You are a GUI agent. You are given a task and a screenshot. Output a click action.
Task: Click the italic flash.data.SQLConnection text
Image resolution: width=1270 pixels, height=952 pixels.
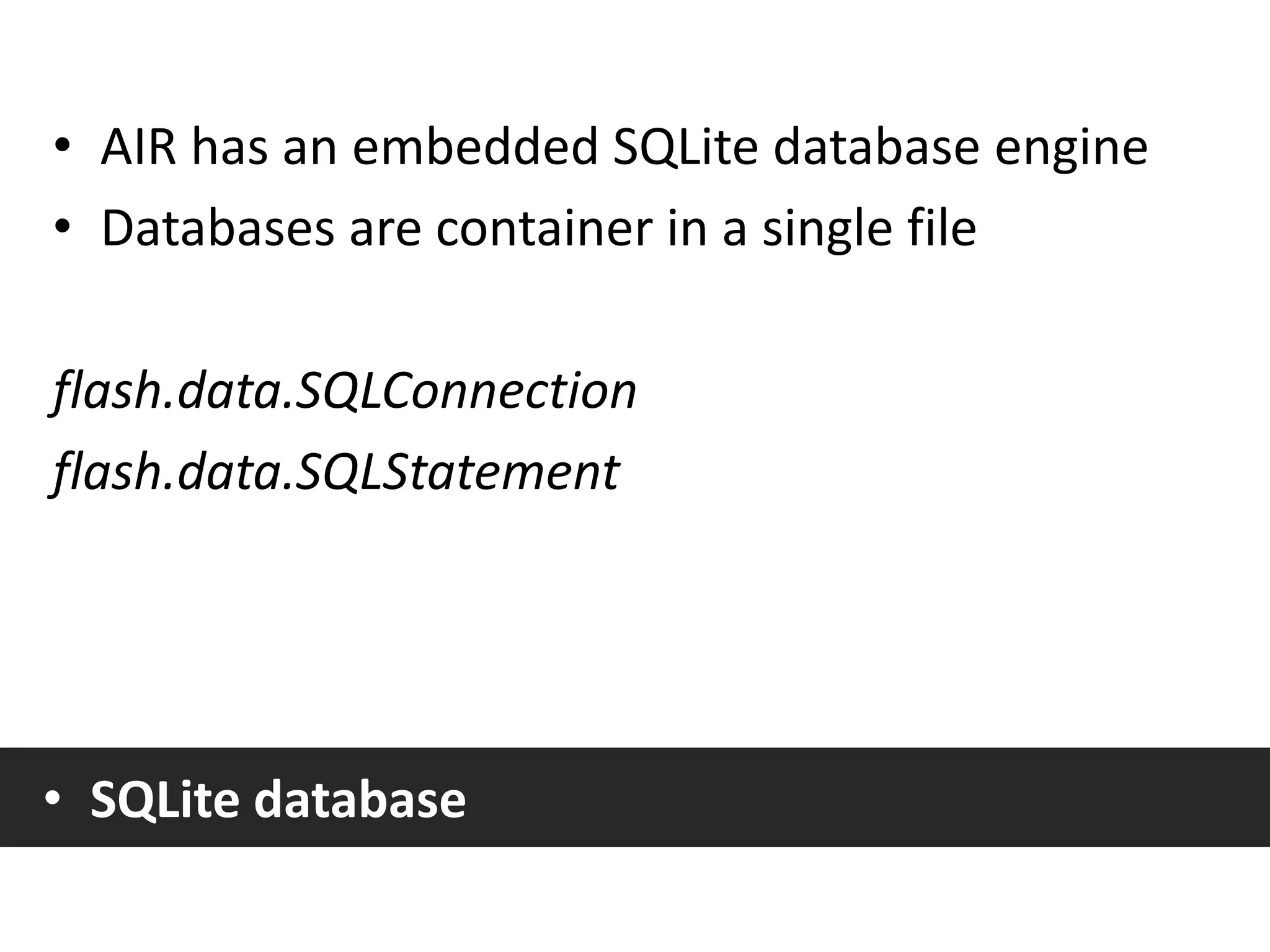[345, 392]
